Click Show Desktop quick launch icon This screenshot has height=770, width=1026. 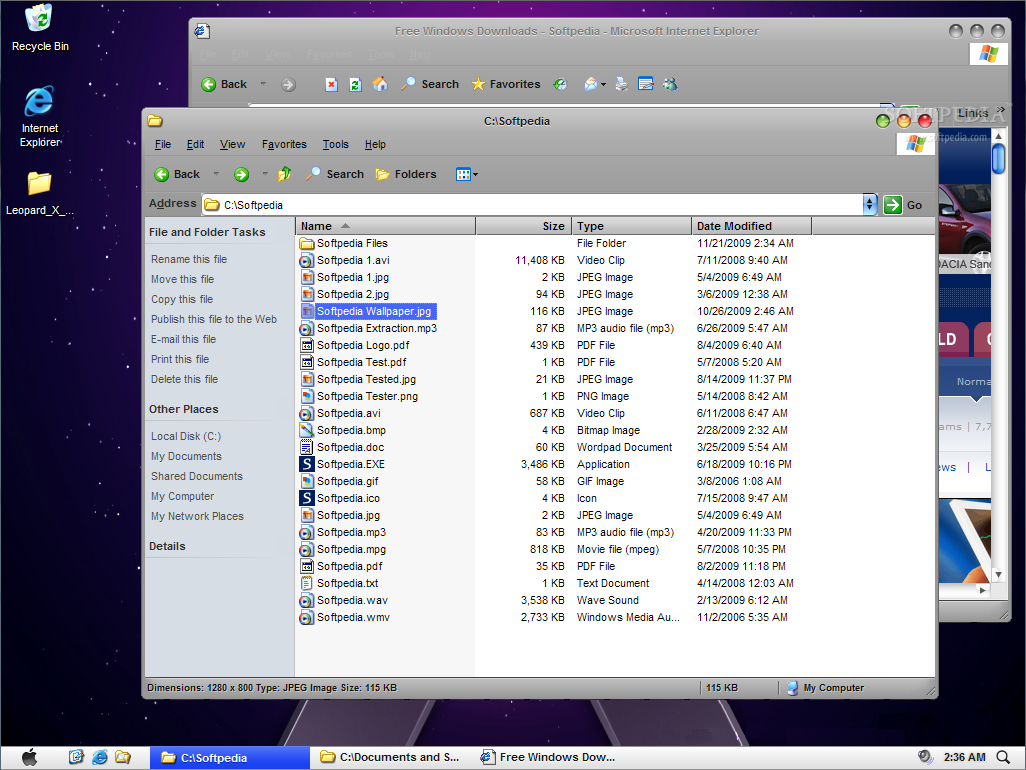click(76, 757)
